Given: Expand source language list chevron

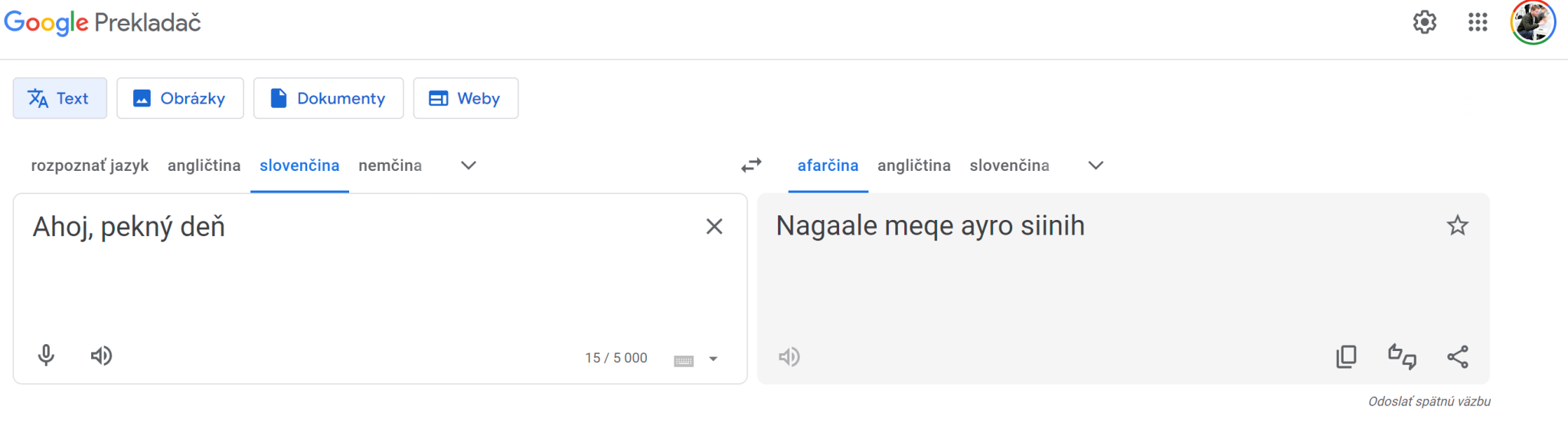Looking at the screenshot, I should (469, 166).
